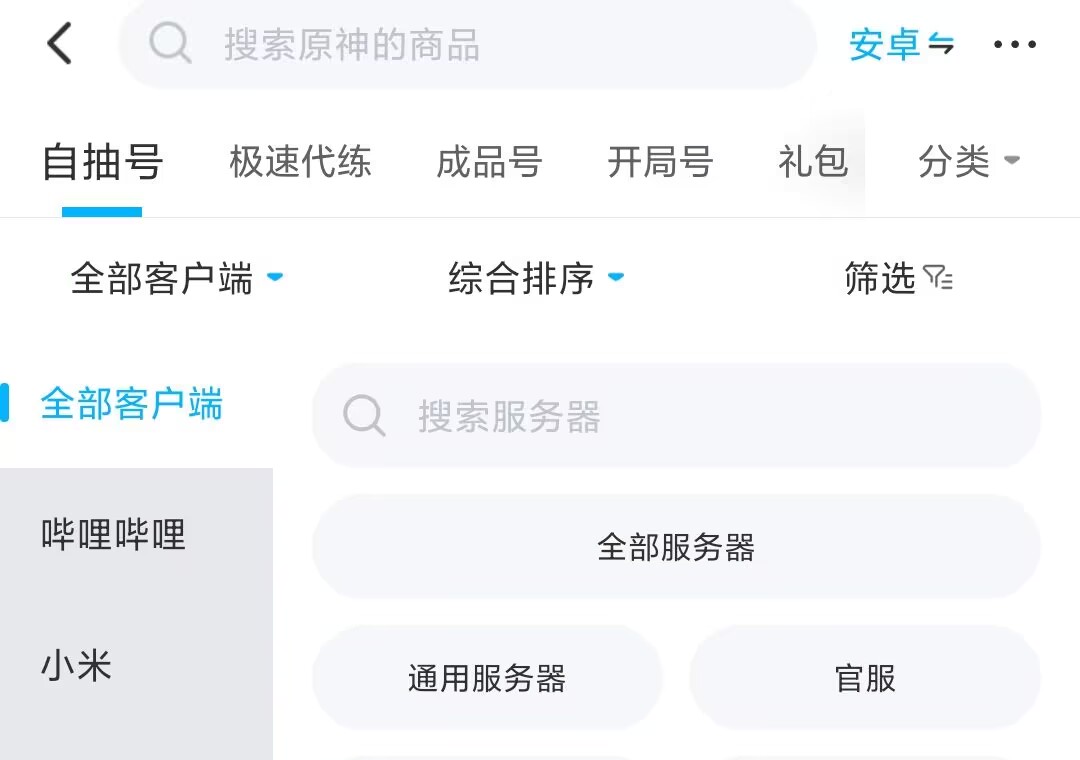
Task: Select the 通用服务器 option
Action: pyautogui.click(x=487, y=678)
